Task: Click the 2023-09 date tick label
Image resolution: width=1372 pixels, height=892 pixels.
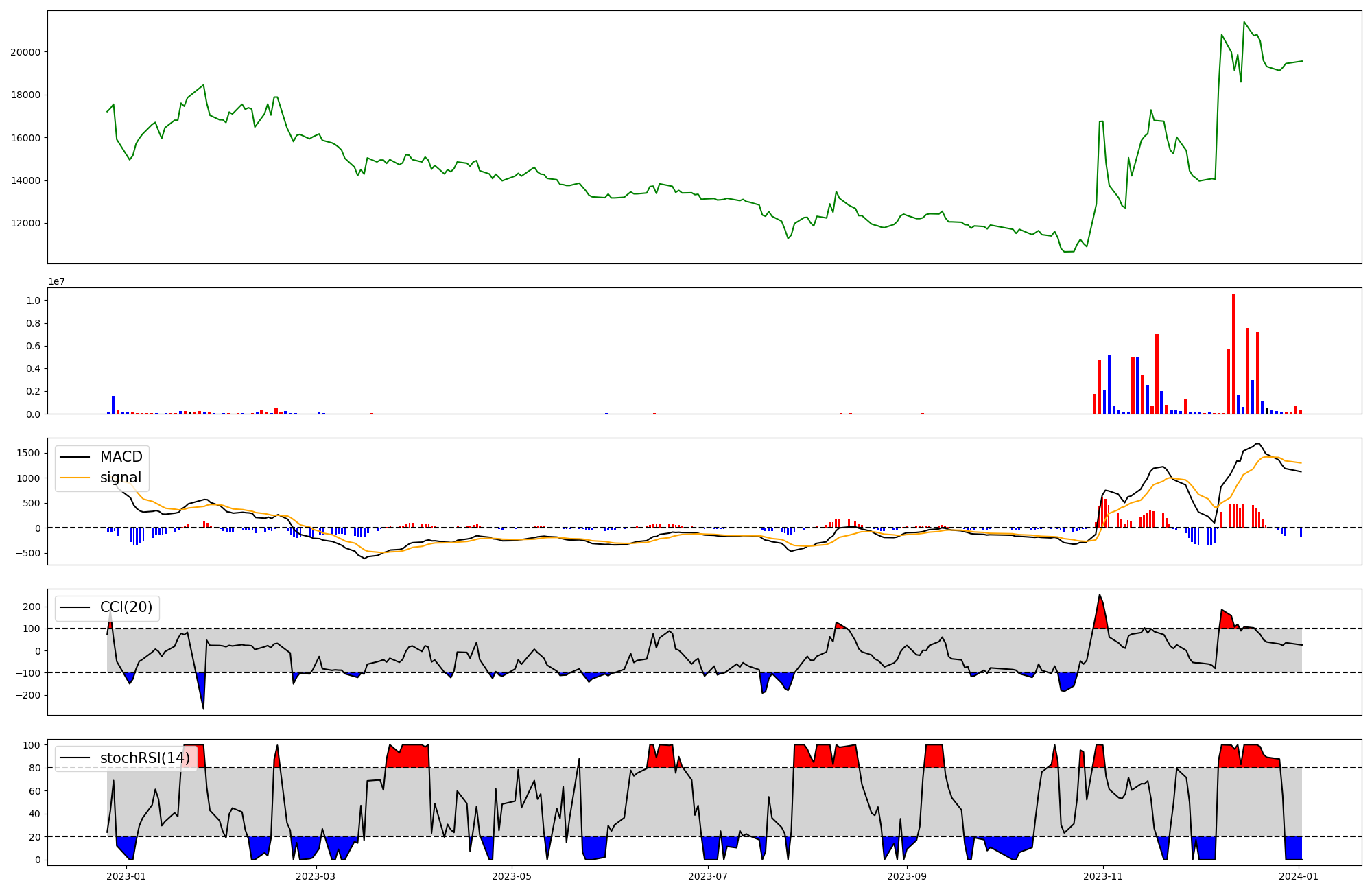Action: coord(907,876)
